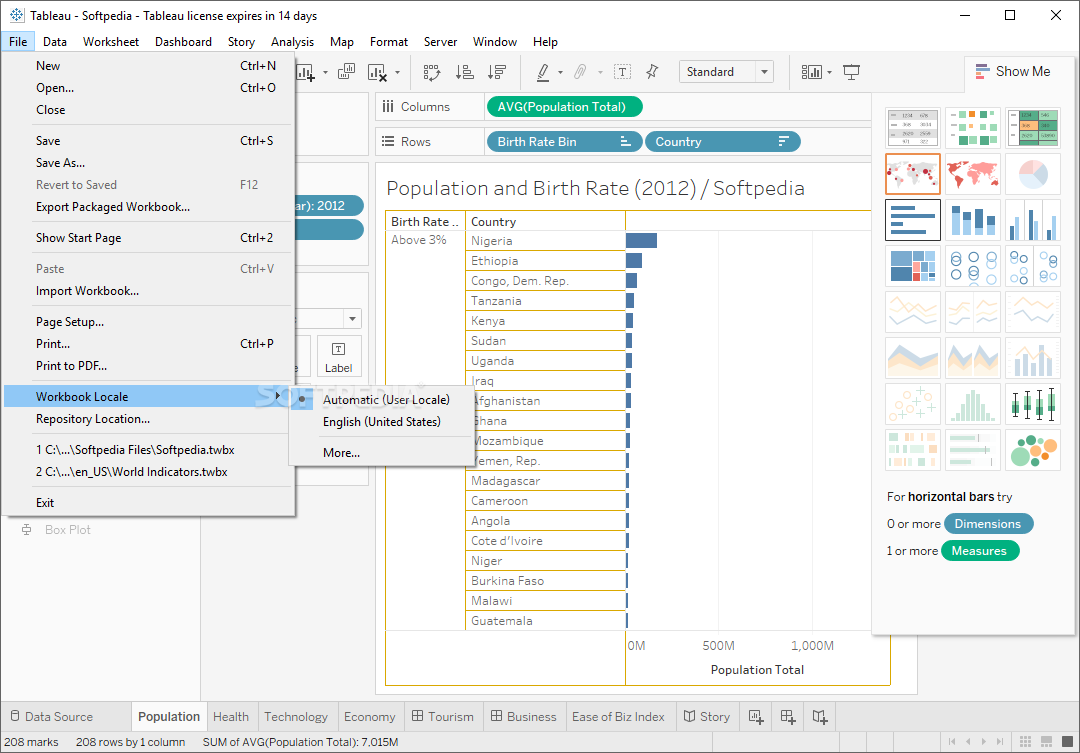Click the Nigeria bar in chart
This screenshot has width=1080, height=753.
tap(641, 240)
